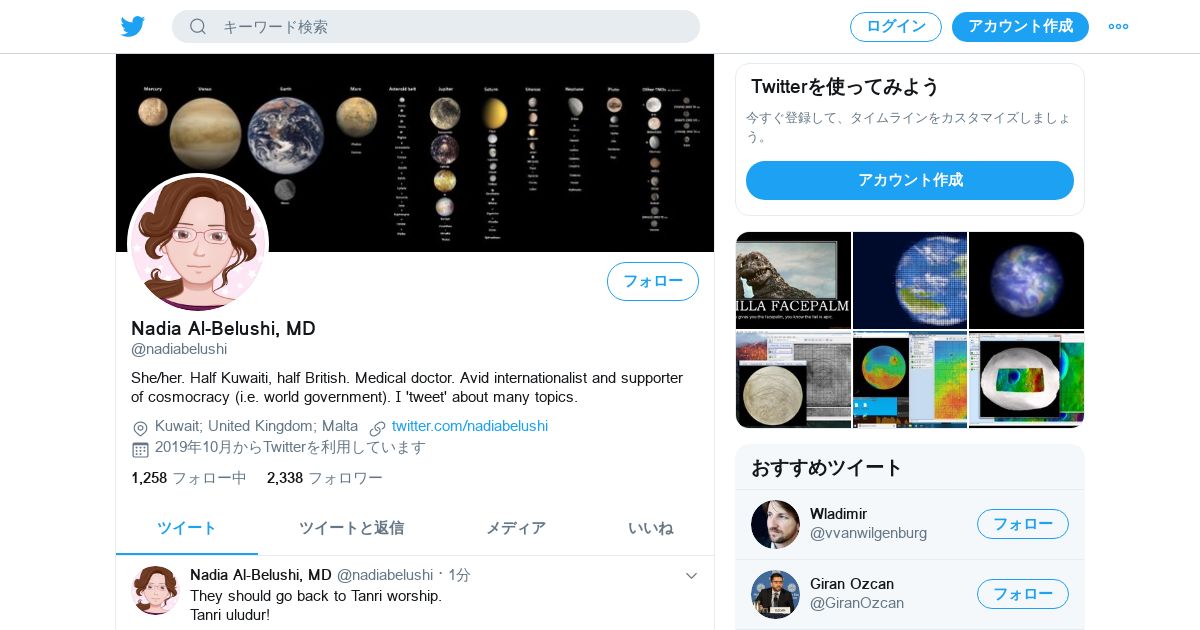Follow Wladimir in suggestions

point(1023,524)
